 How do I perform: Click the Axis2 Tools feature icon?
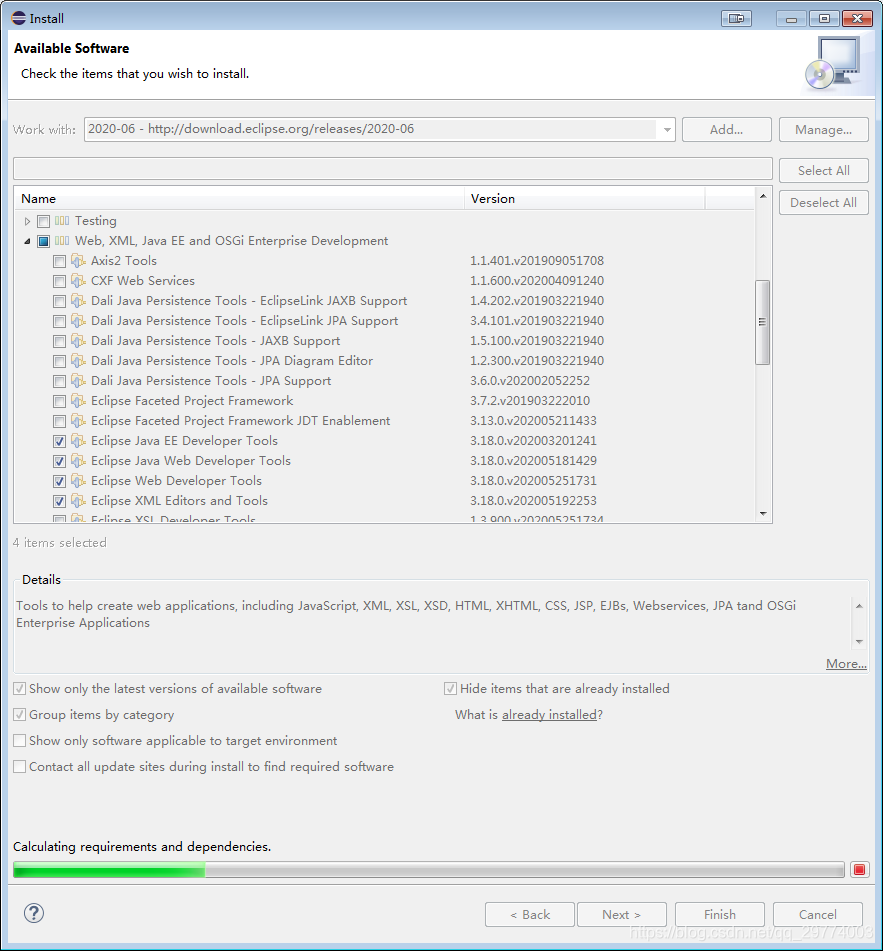(x=78, y=261)
